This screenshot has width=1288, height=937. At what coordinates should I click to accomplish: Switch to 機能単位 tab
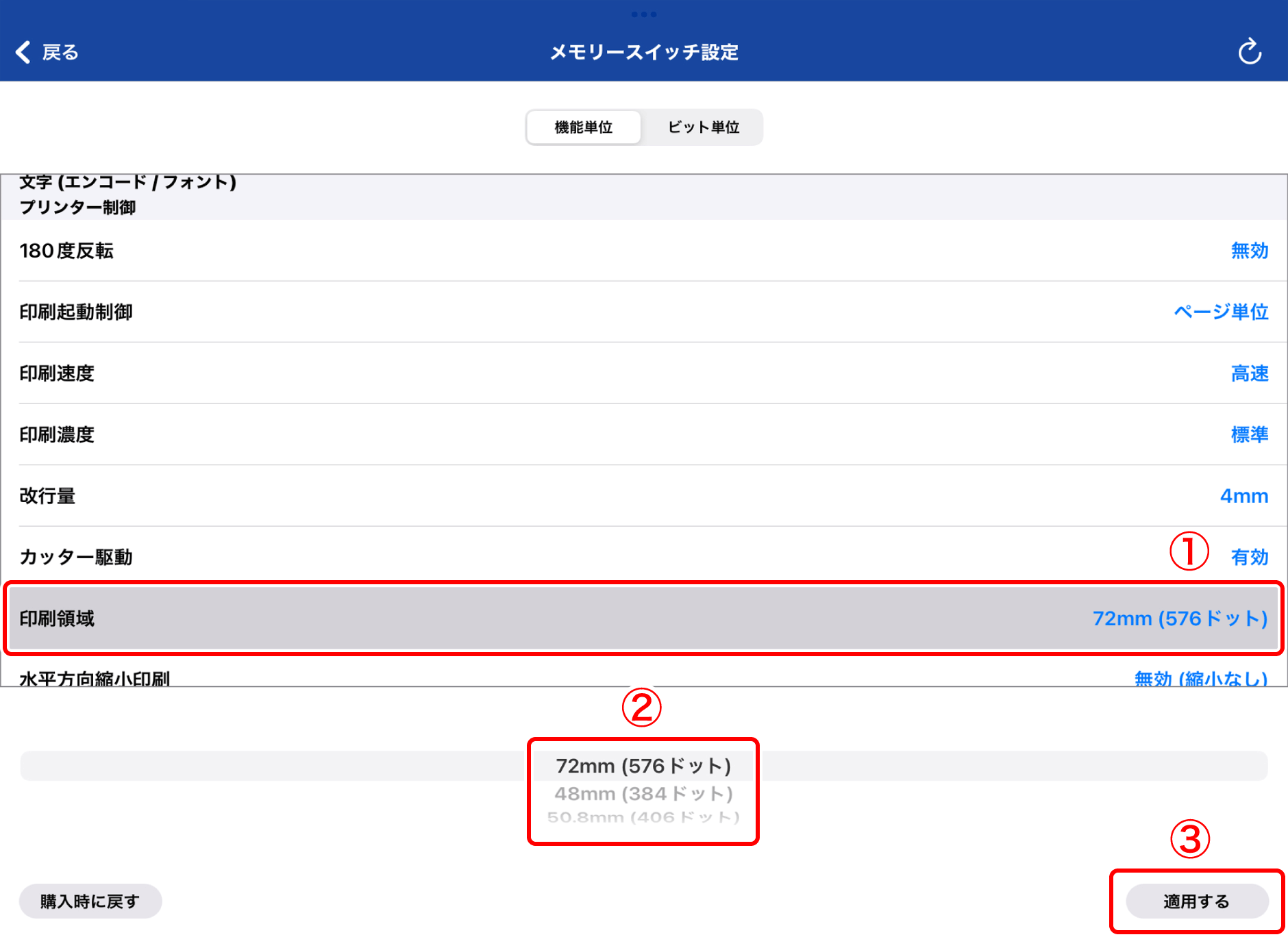[584, 127]
